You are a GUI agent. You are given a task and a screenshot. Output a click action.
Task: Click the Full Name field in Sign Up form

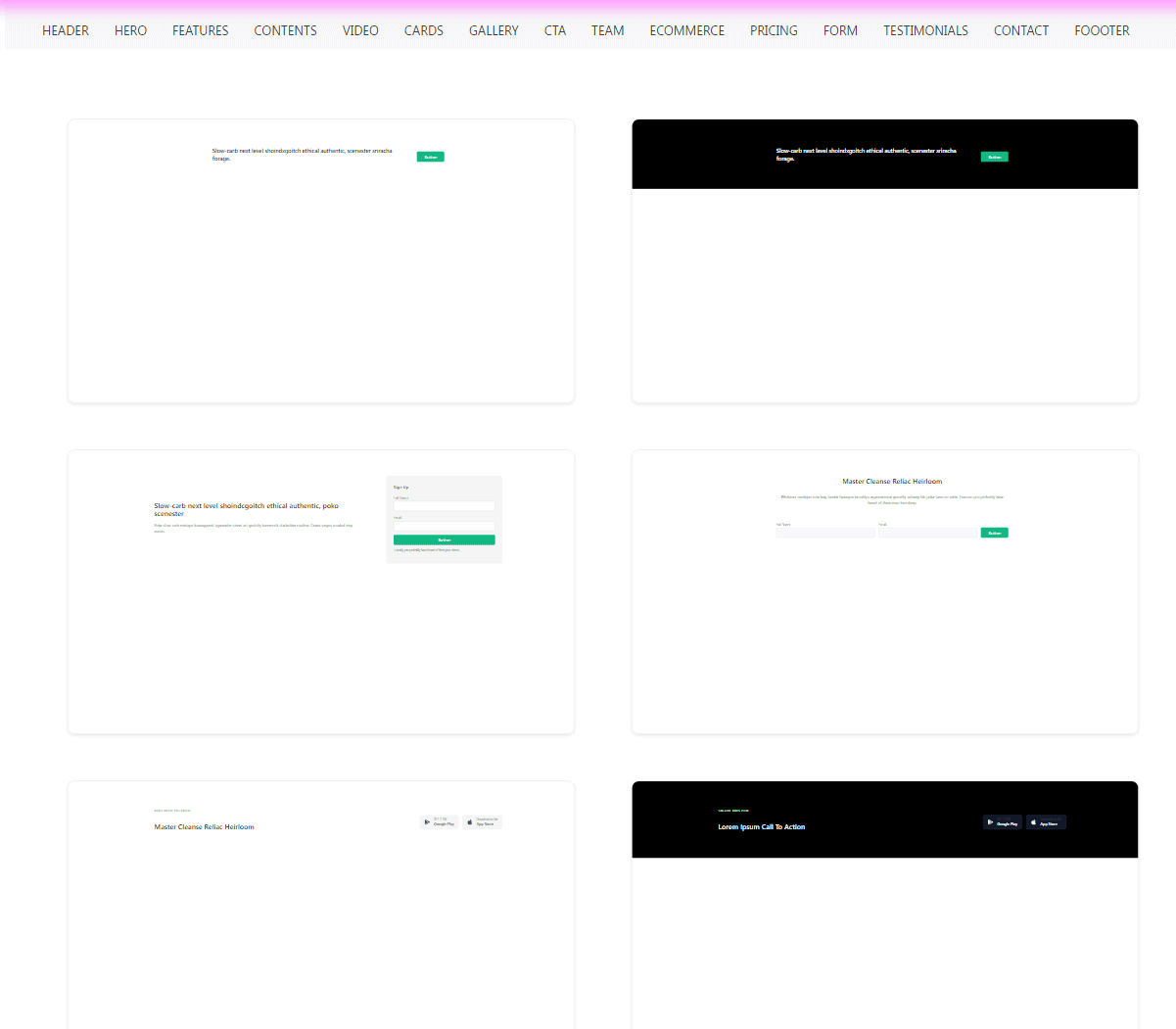(x=445, y=506)
